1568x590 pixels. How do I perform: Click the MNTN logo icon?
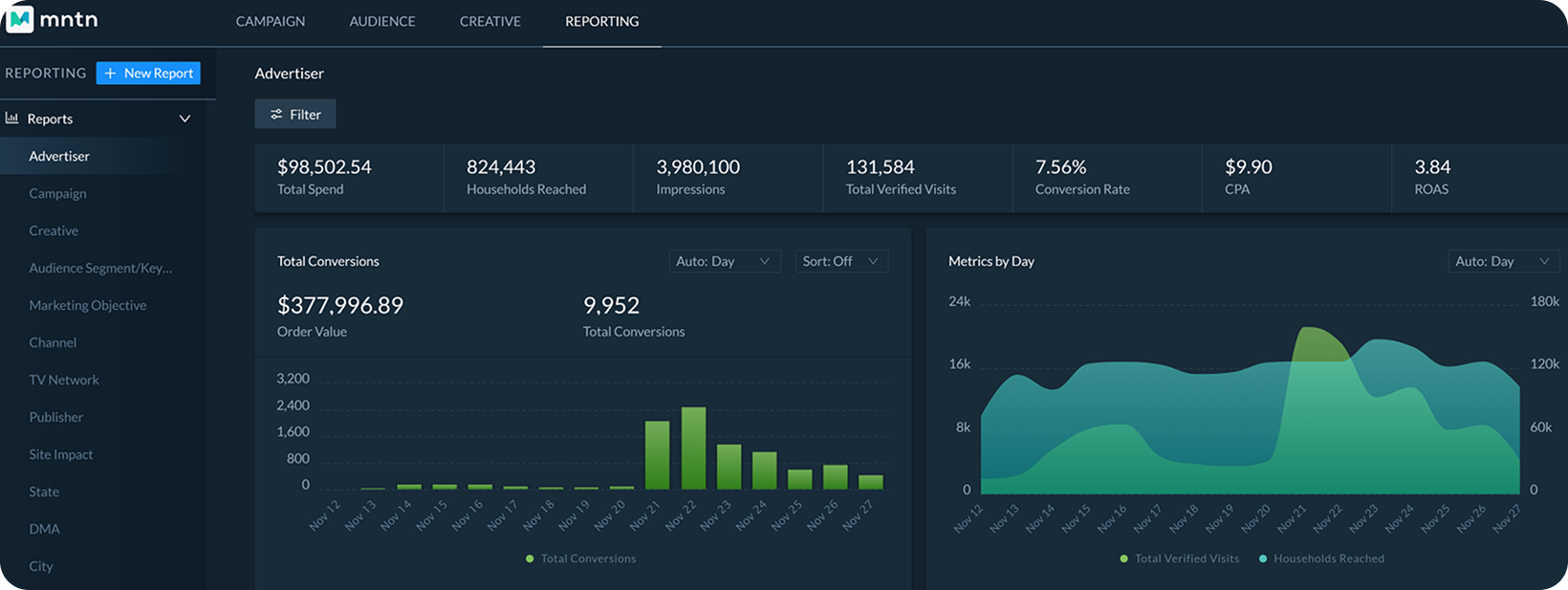(19, 19)
